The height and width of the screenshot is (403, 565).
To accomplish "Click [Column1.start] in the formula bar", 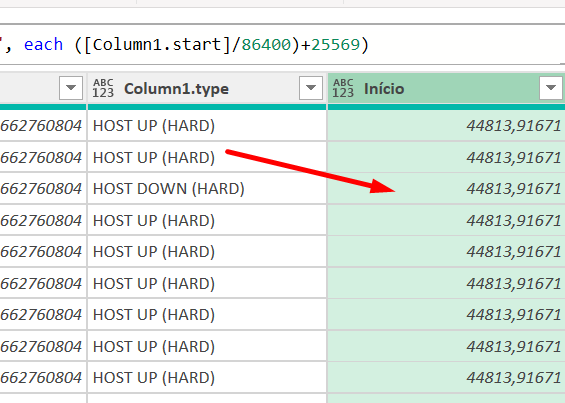I will pos(157,45).
